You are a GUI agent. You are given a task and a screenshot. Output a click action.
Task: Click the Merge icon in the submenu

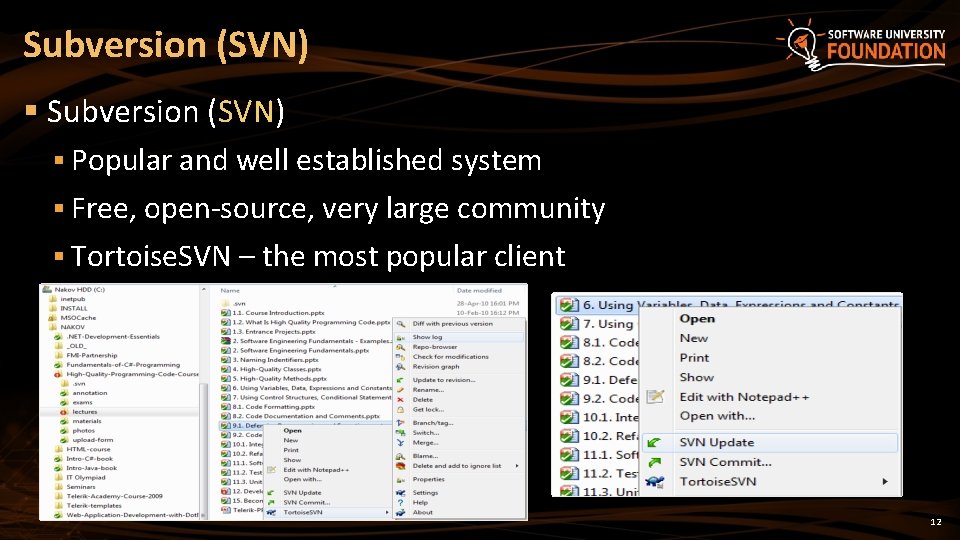400,443
